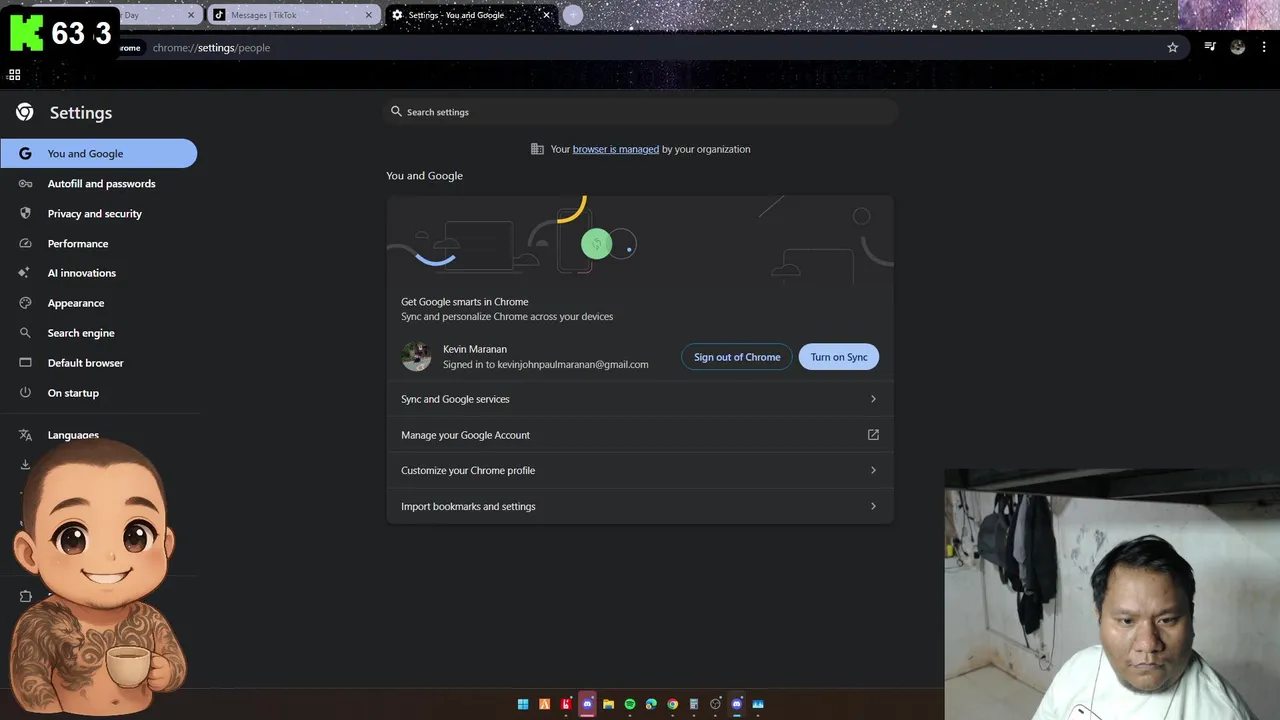This screenshot has height=720, width=1280.
Task: Switch to the Messages | TikTok tab
Action: tap(293, 15)
